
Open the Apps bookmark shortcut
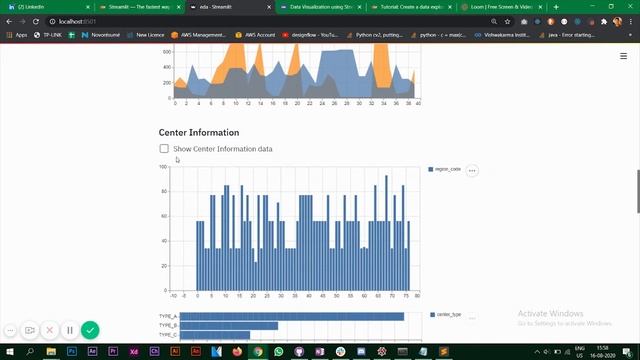tap(17, 35)
